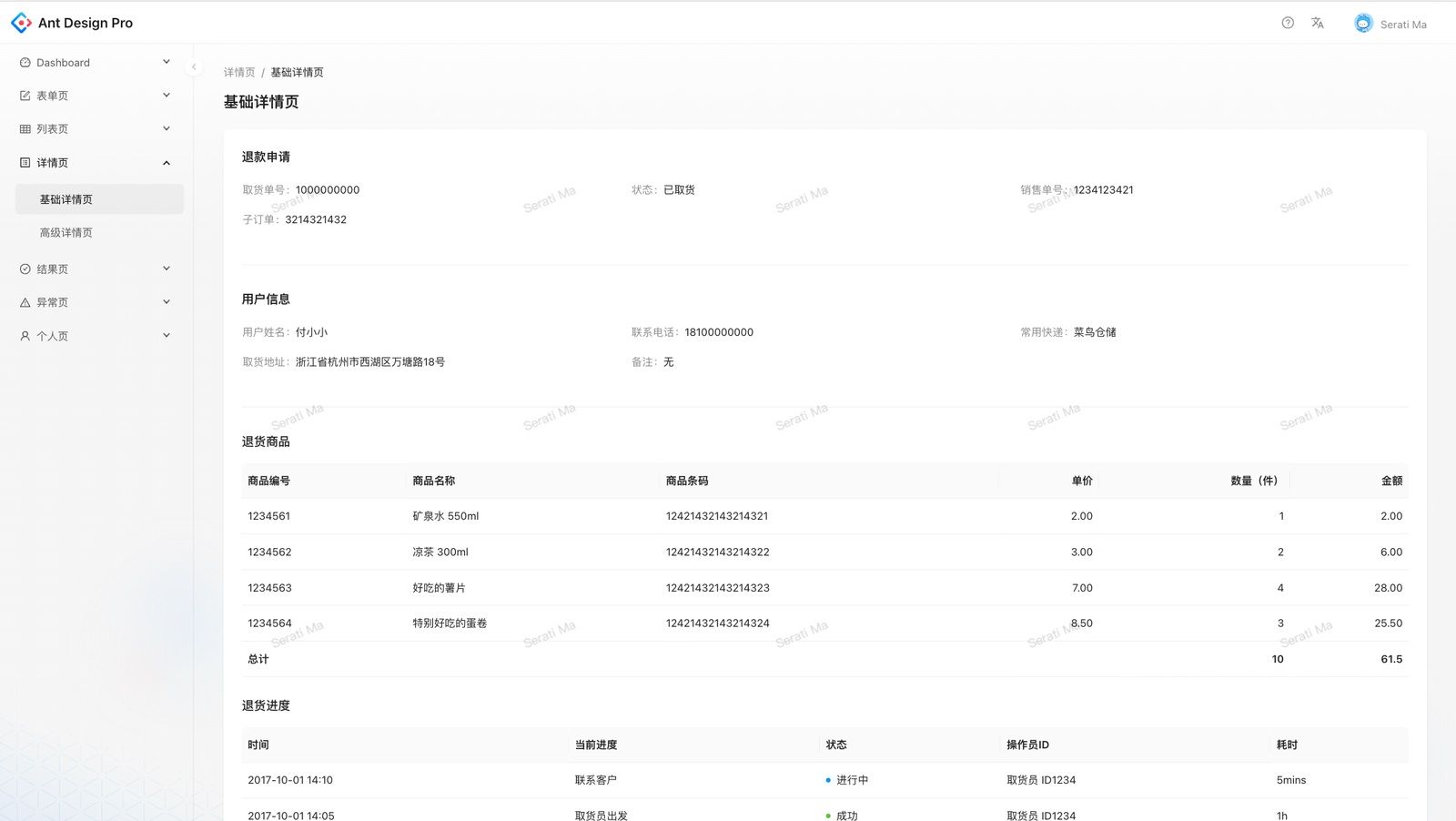Click pickup number 1000000000

coord(328,190)
